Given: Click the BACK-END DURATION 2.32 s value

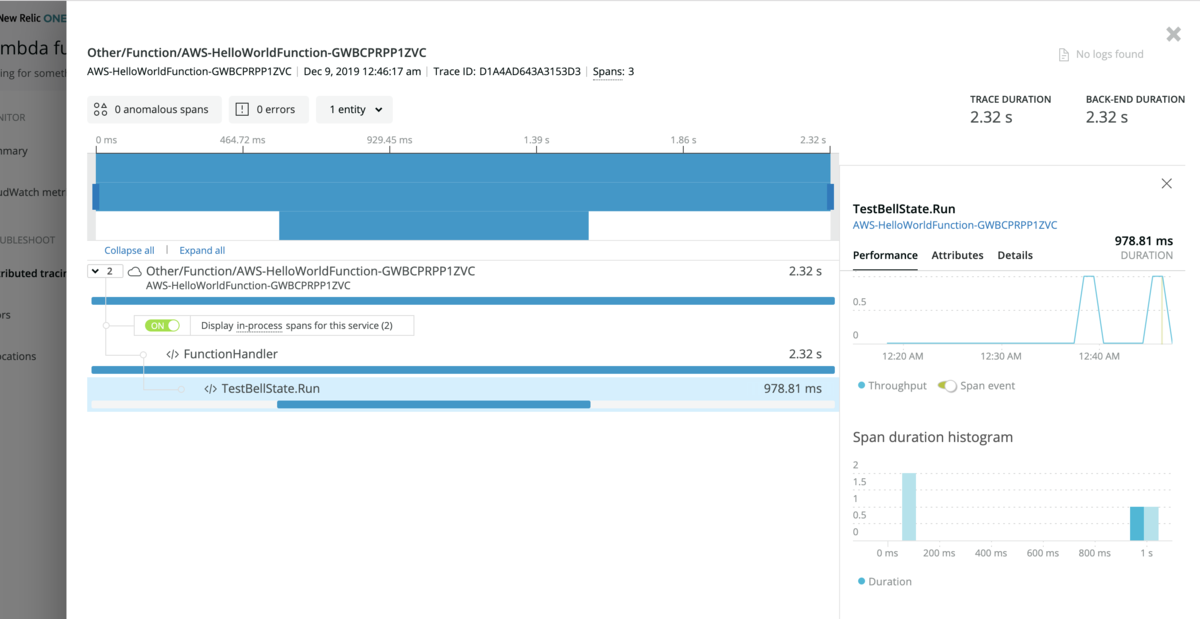Looking at the screenshot, I should 1107,117.
